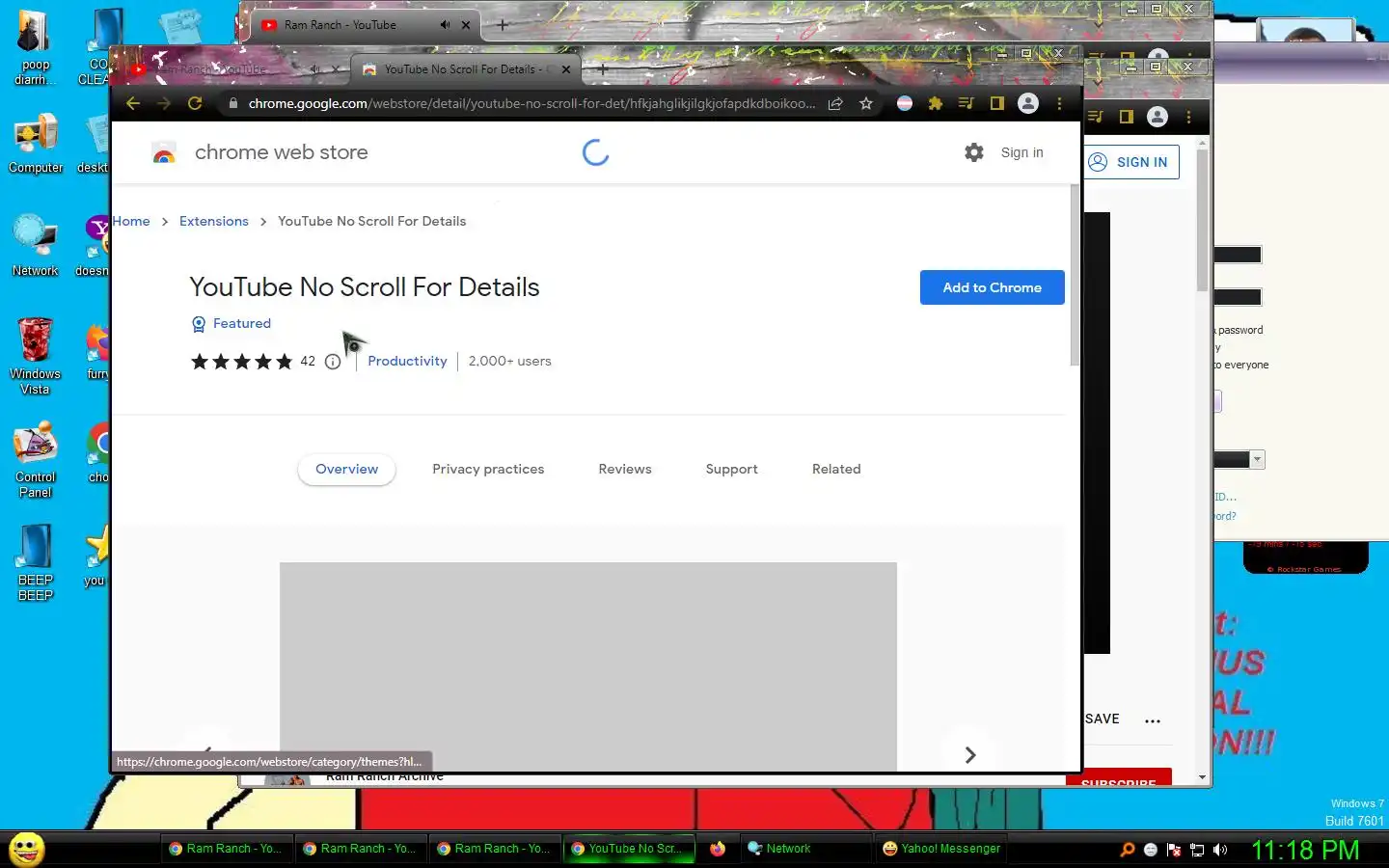Screen dimensions: 1389x868
Task: Expand the dropdown in the Yahoo Messenger window
Action: (1257, 460)
